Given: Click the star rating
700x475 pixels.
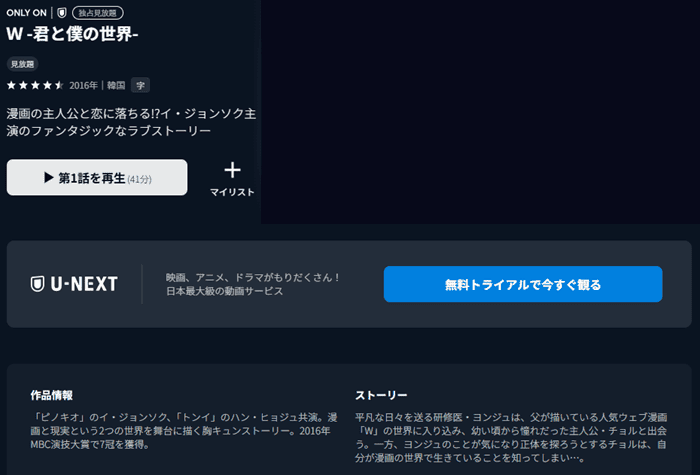Looking at the screenshot, I should point(35,85).
